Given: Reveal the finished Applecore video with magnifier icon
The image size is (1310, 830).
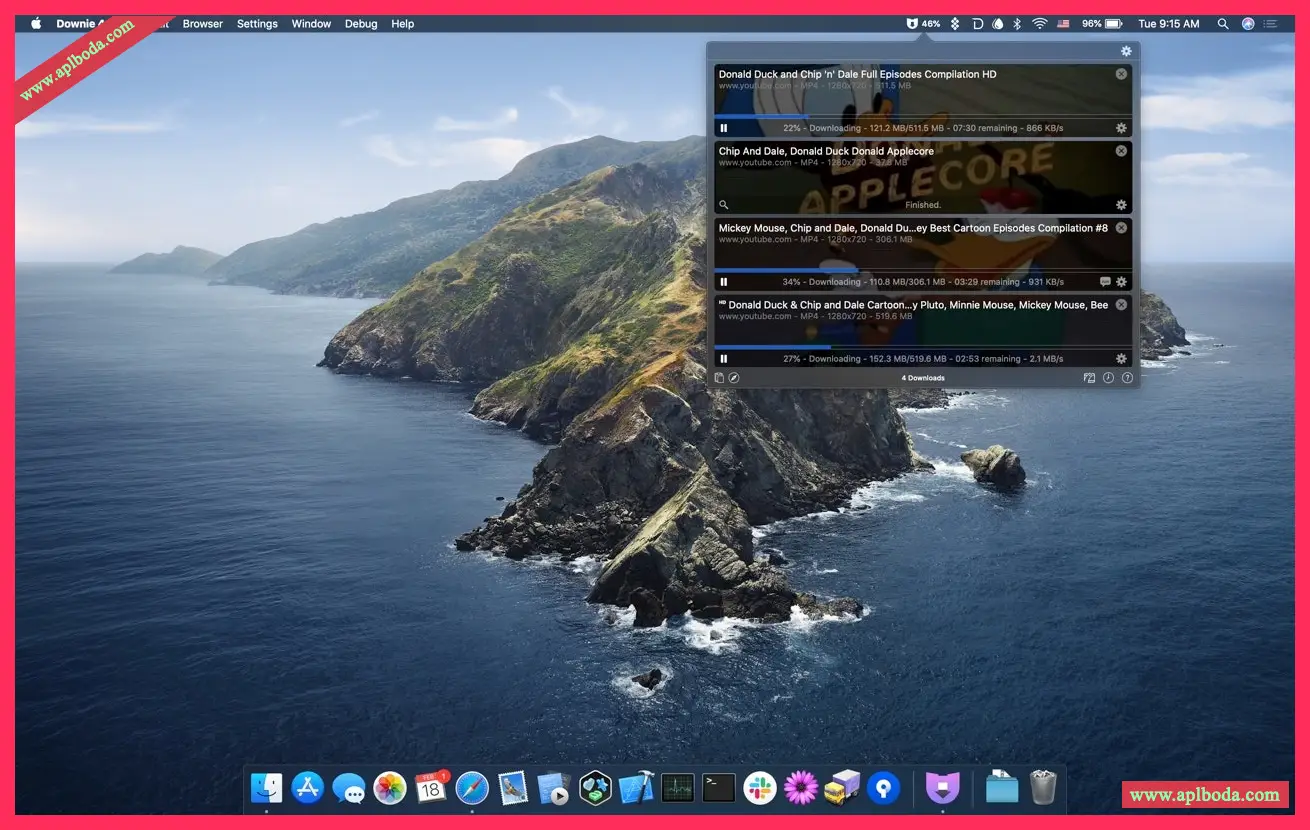Looking at the screenshot, I should 724,205.
